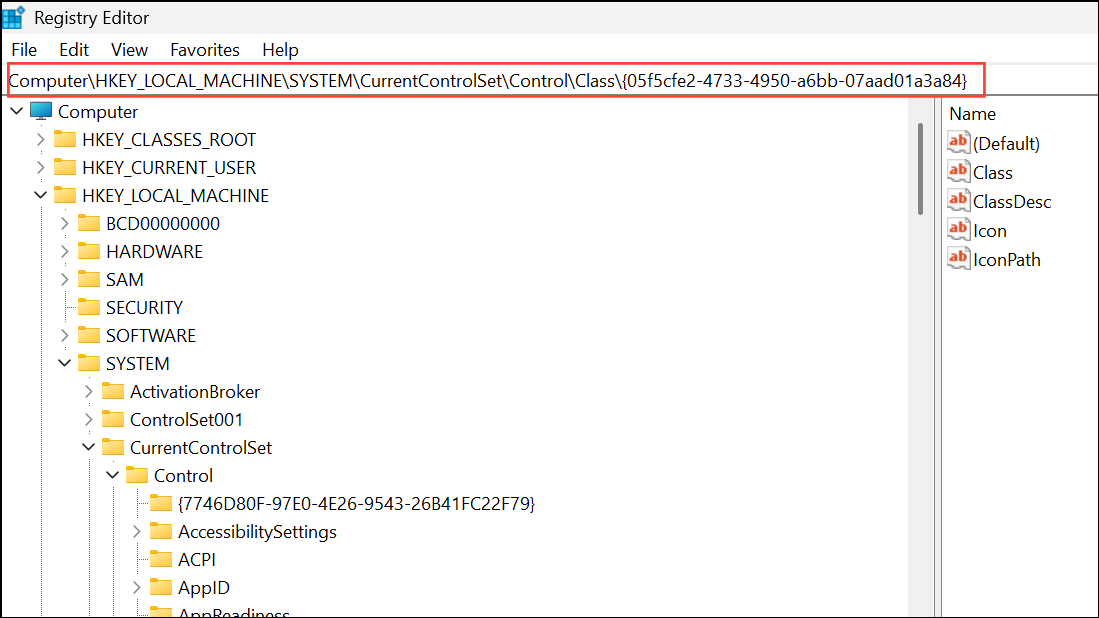Click the HKEY_CLASSES_ROOT folder icon

coord(65,139)
